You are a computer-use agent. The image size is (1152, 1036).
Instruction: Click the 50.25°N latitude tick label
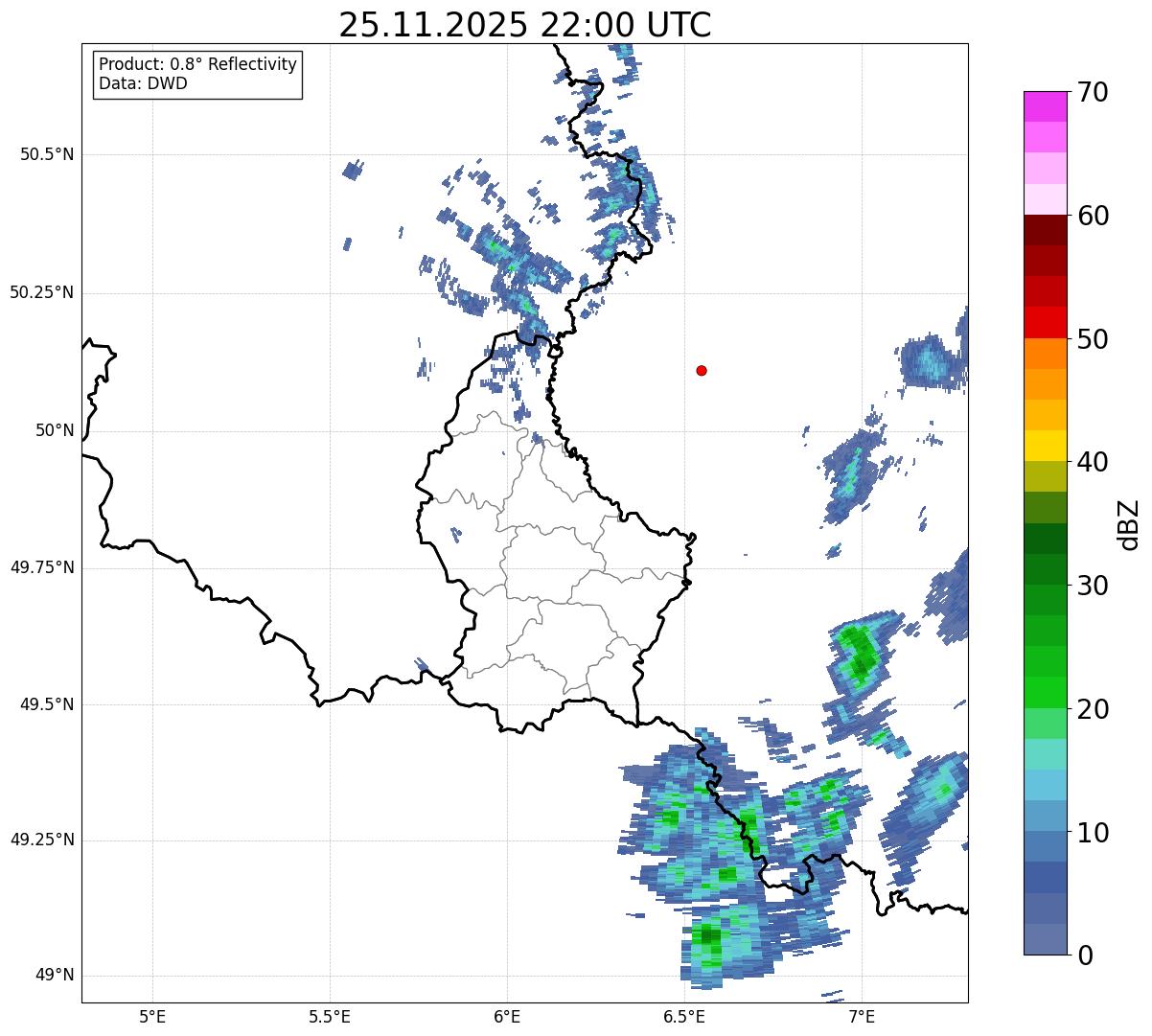(41, 292)
